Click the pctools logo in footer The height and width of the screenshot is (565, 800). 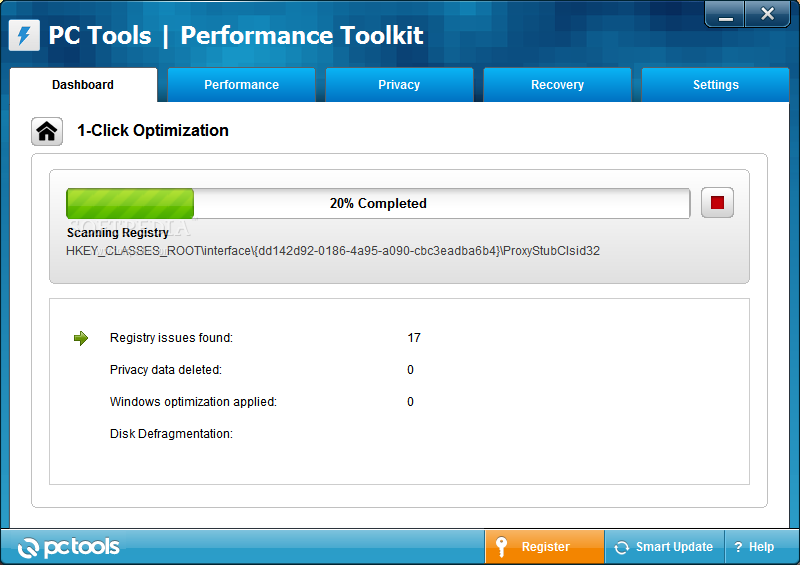[x=68, y=547]
